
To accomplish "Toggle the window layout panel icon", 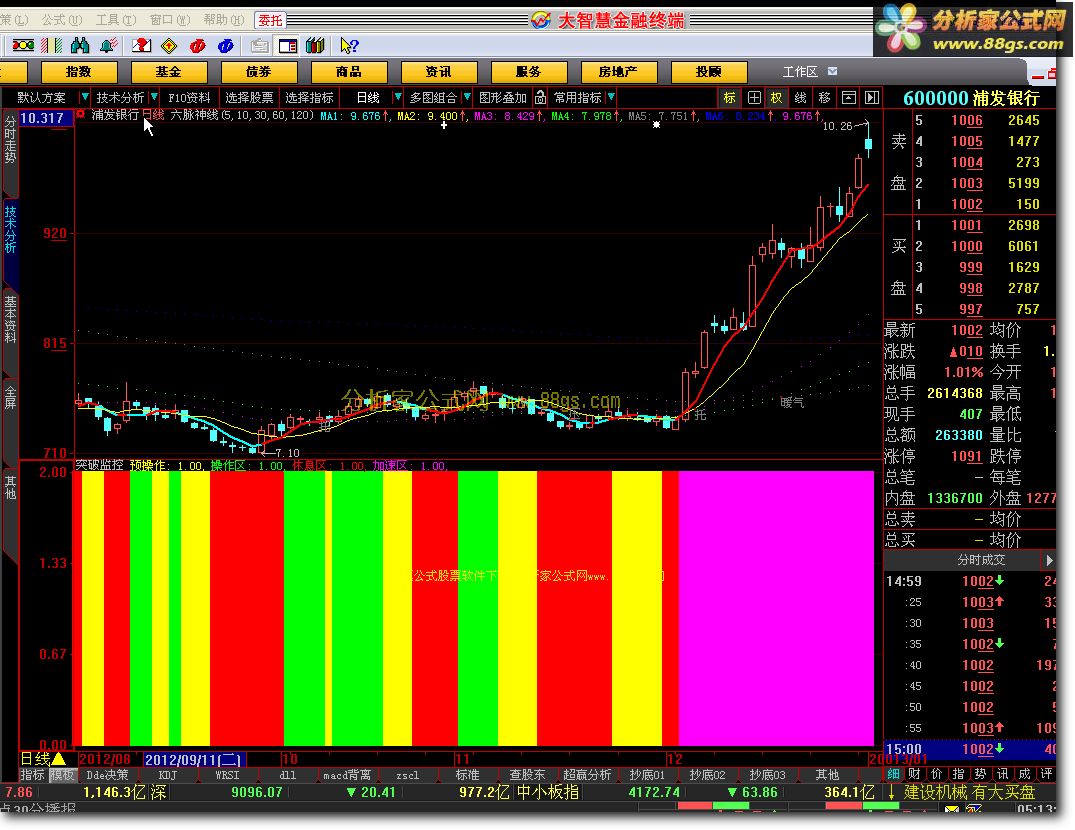I will pyautogui.click(x=287, y=46).
